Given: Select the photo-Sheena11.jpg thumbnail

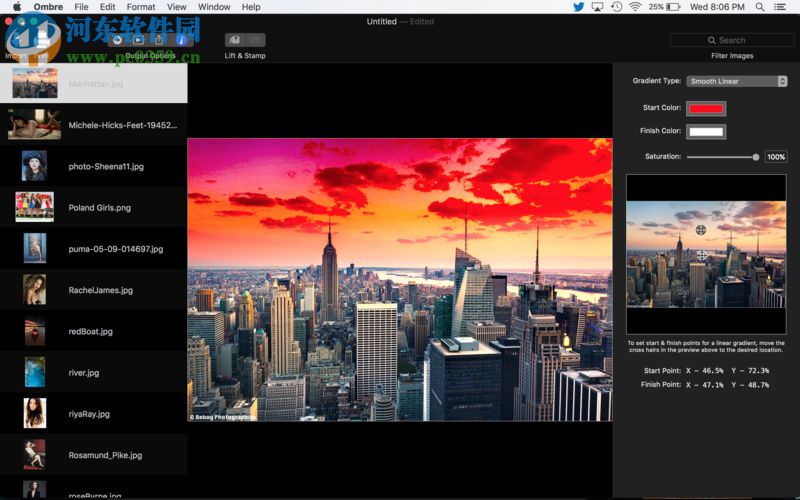Looking at the screenshot, I should (x=34, y=166).
